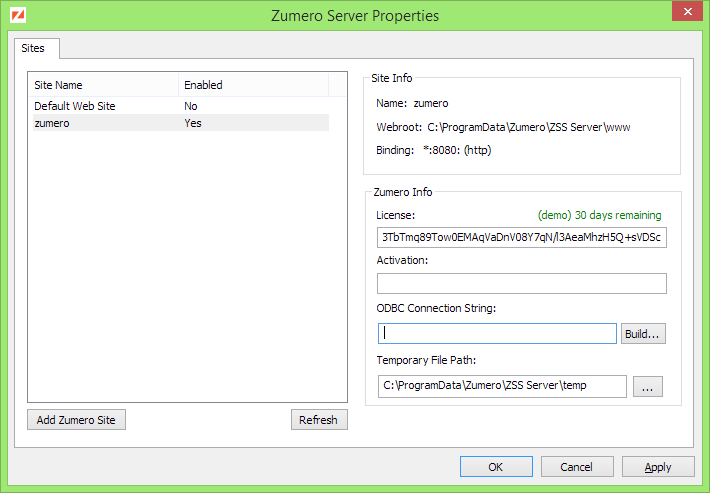Cancel the server properties dialog
The width and height of the screenshot is (710, 493).
[577, 467]
